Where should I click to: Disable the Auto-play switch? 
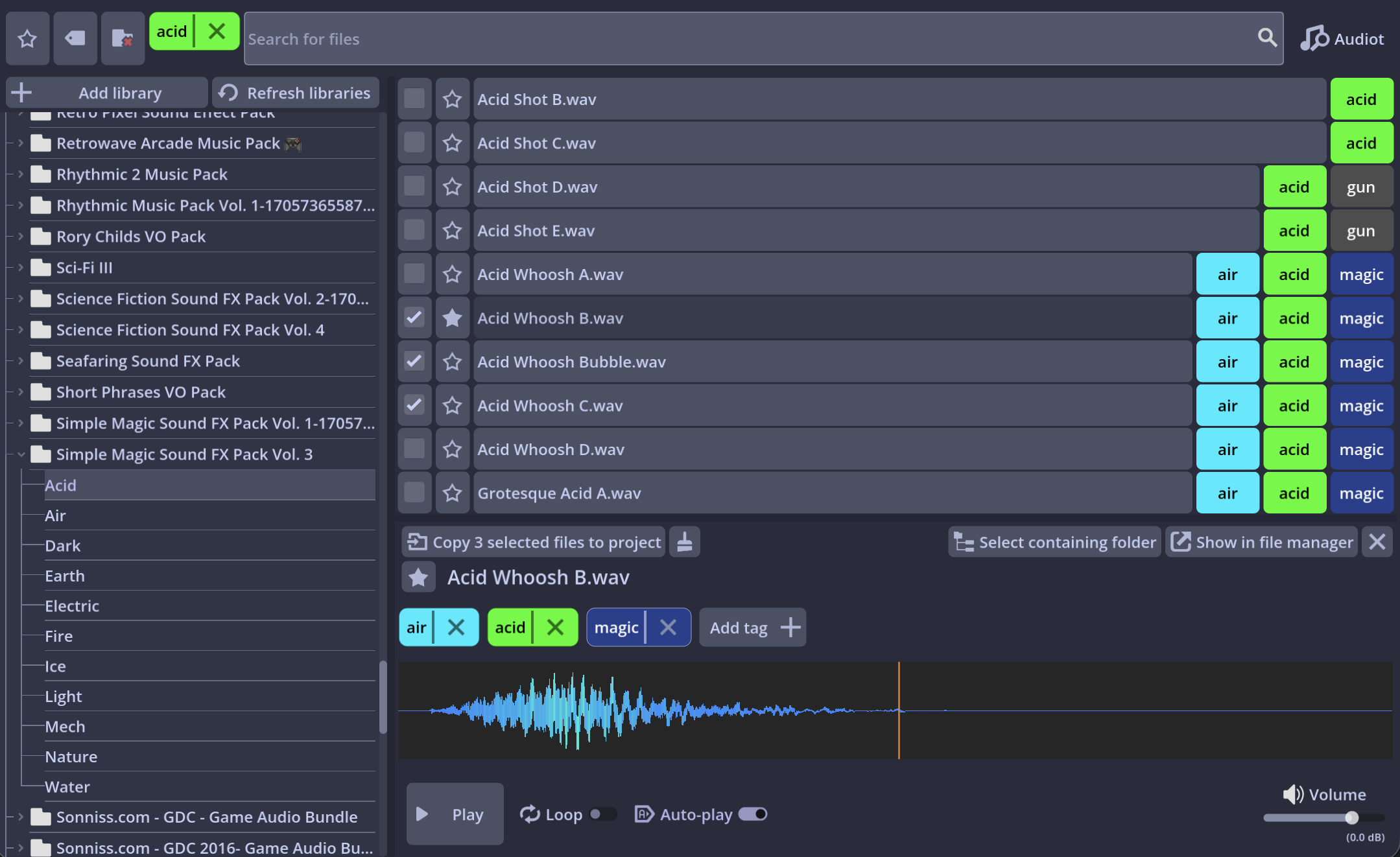[753, 814]
